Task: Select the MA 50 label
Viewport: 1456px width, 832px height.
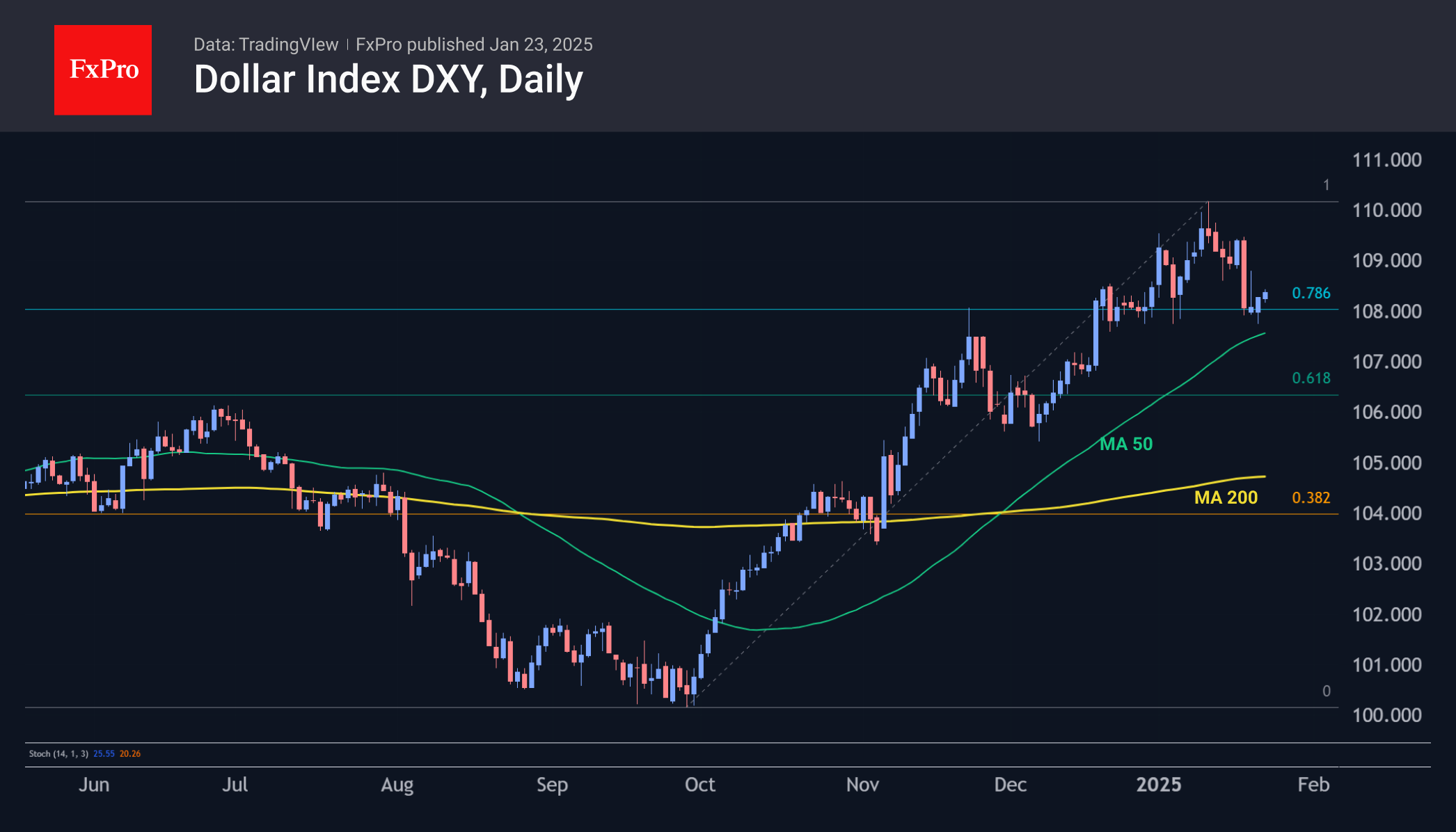Action: coord(1125,444)
